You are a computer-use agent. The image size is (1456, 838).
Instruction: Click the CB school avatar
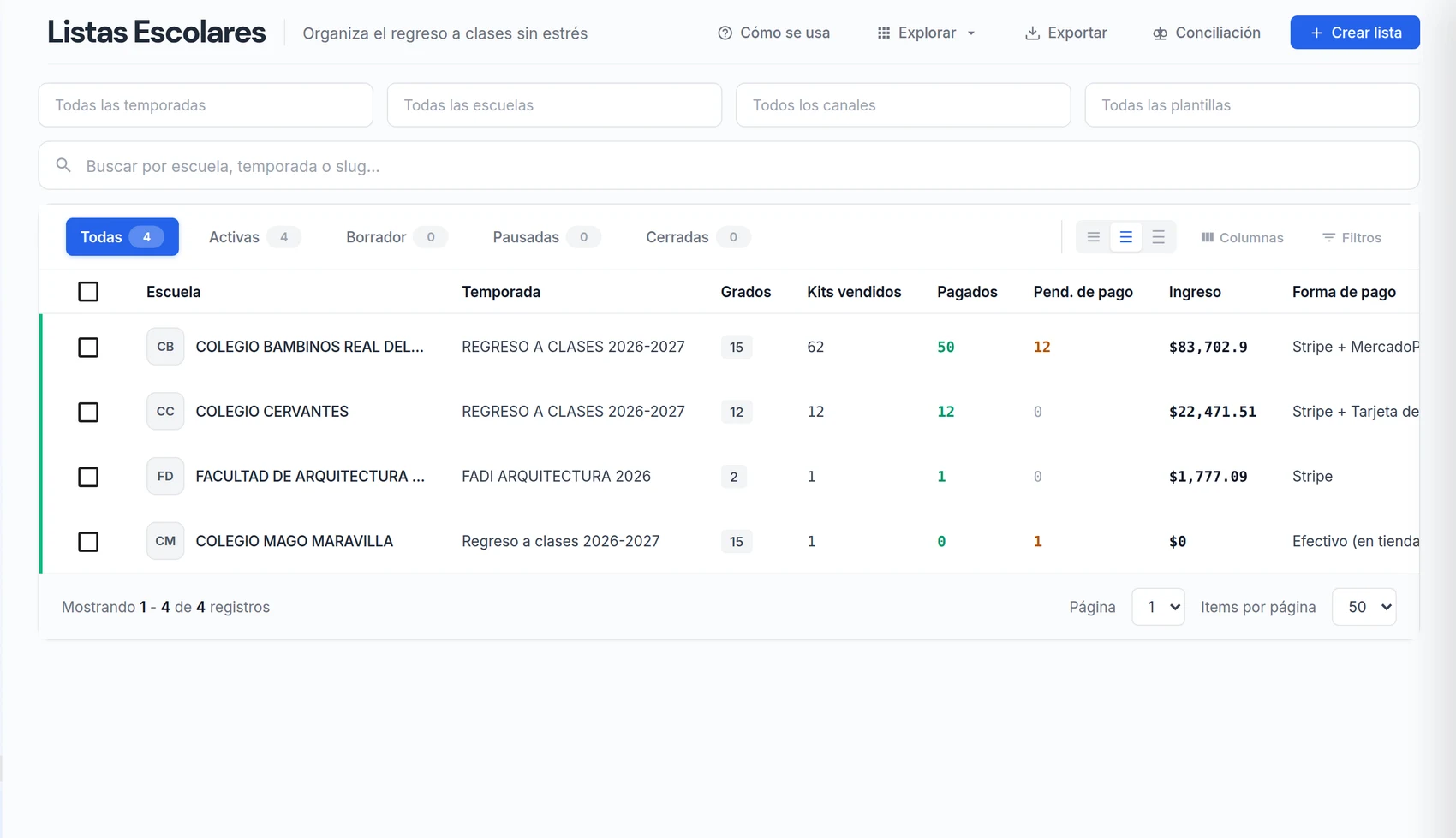(x=165, y=347)
